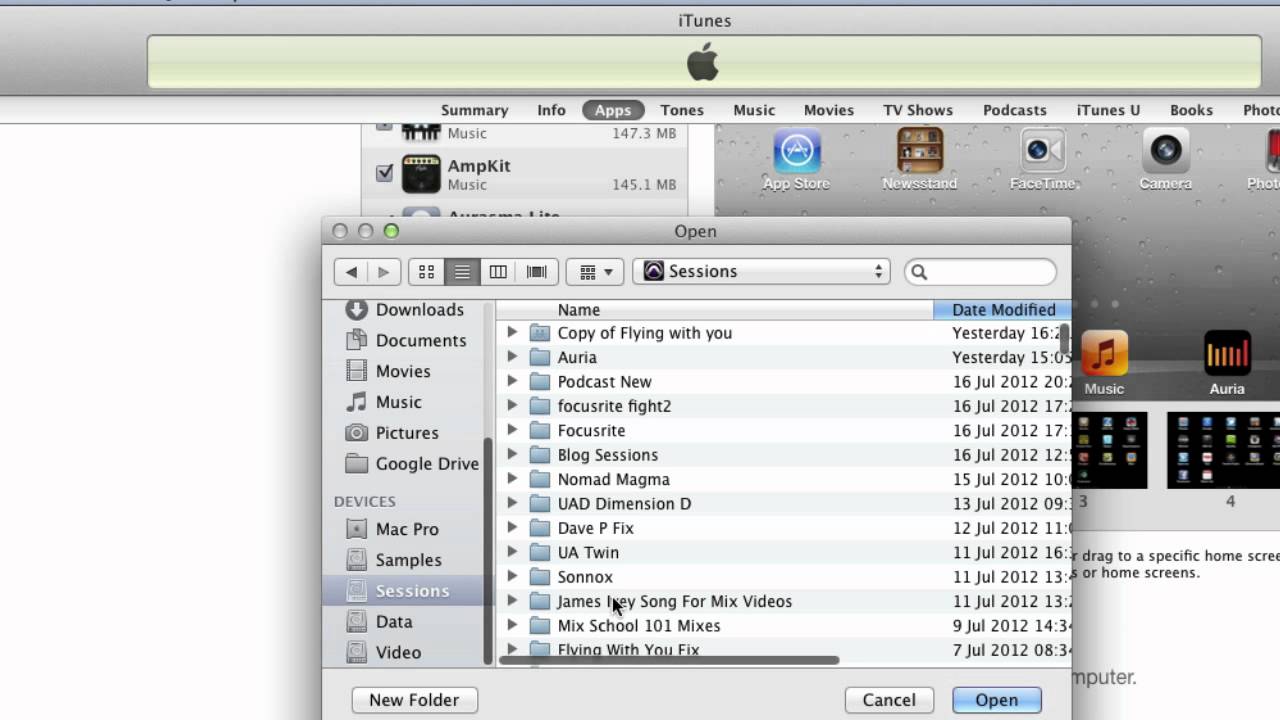Cancel the Open dialog
Screen dimensions: 1280x720
tap(889, 700)
